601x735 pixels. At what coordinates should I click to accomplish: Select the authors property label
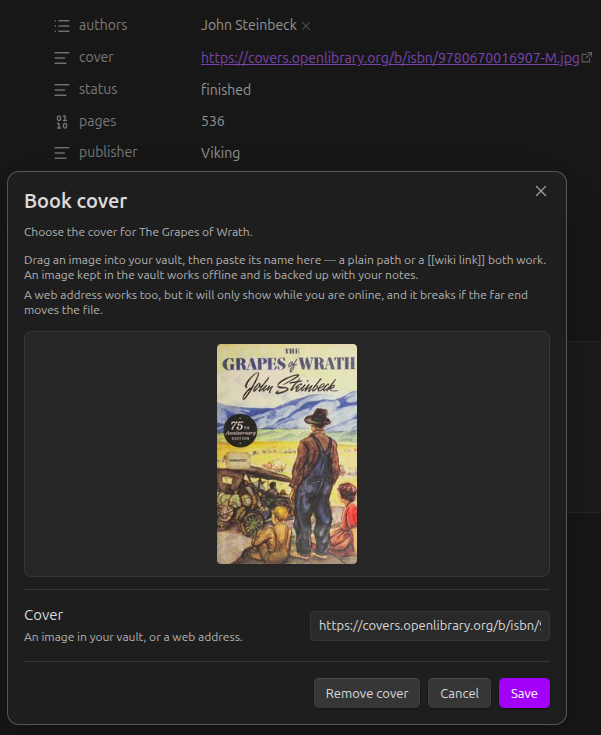[103, 25]
